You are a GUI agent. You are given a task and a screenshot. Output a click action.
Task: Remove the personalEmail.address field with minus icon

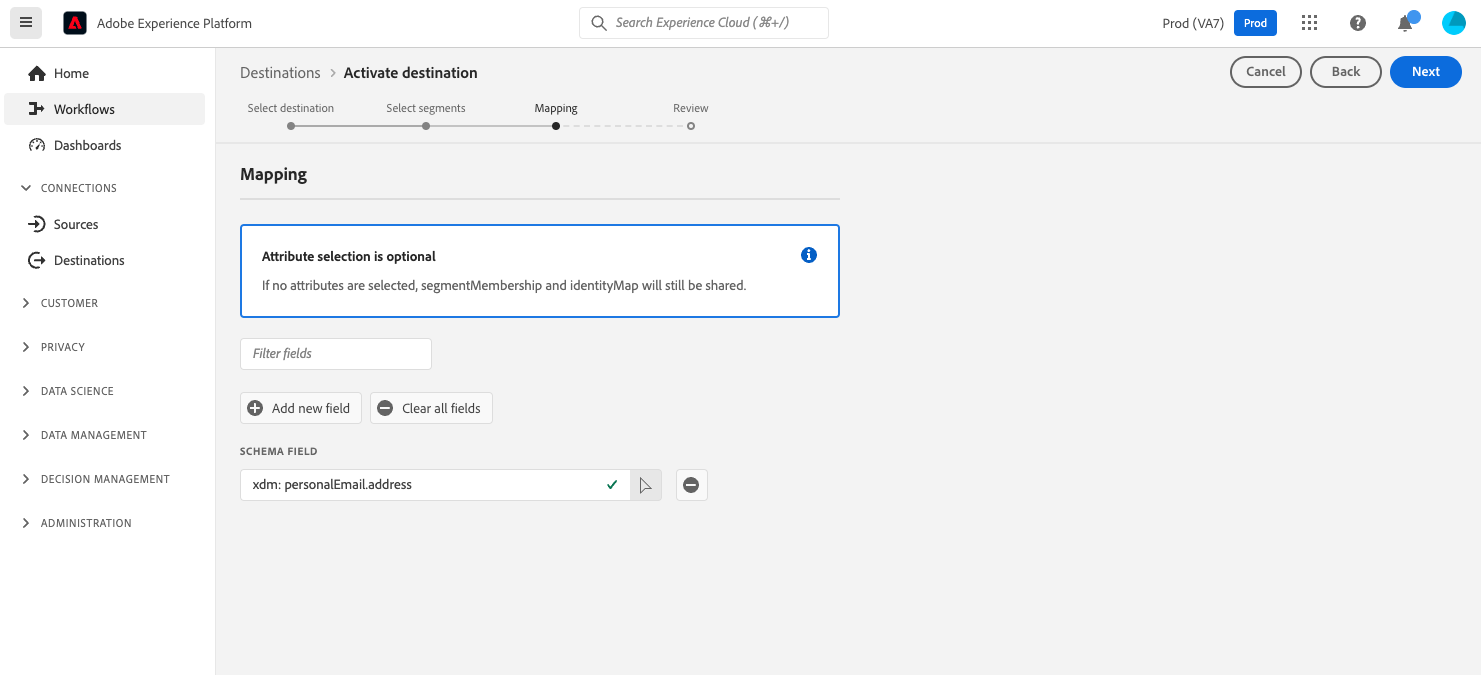tap(691, 485)
